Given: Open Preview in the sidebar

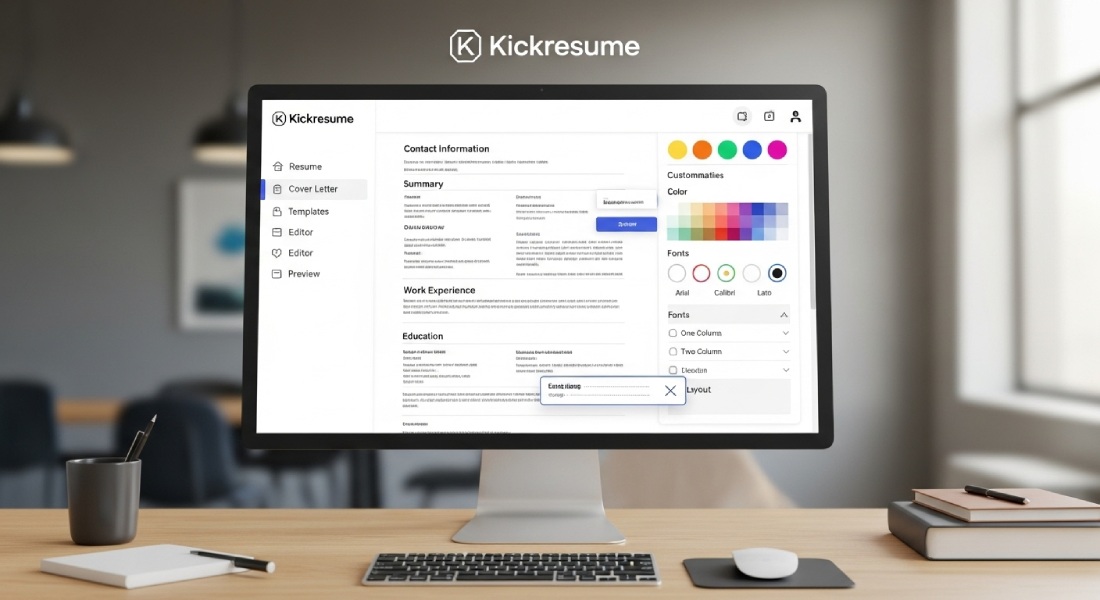Looking at the screenshot, I should tap(296, 274).
